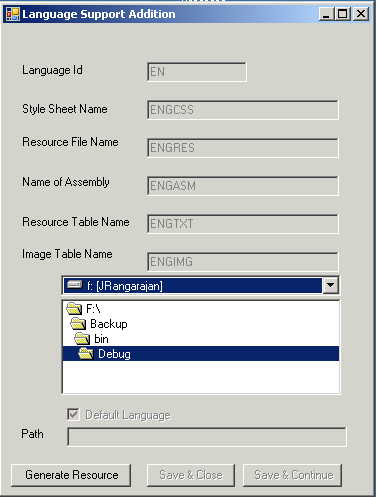Focus the Resource File Name field
The width and height of the screenshot is (377, 497).
tap(243, 148)
